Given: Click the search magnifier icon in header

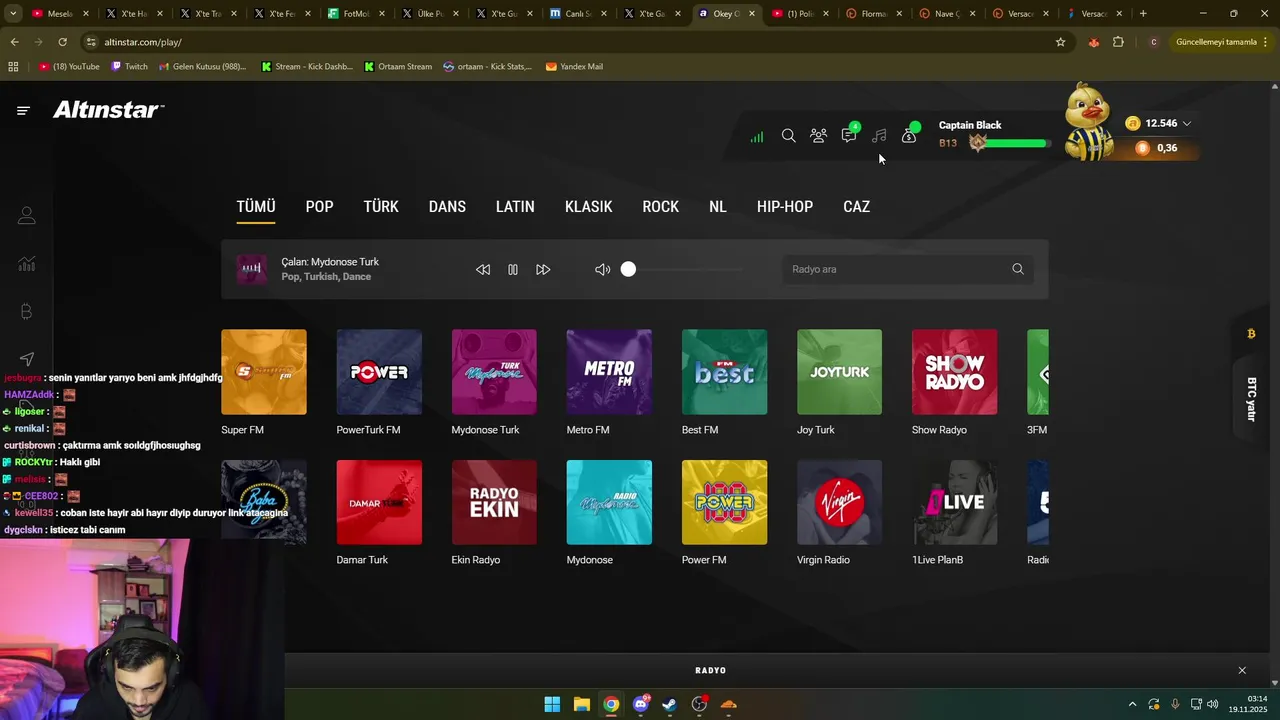Looking at the screenshot, I should pyautogui.click(x=788, y=136).
